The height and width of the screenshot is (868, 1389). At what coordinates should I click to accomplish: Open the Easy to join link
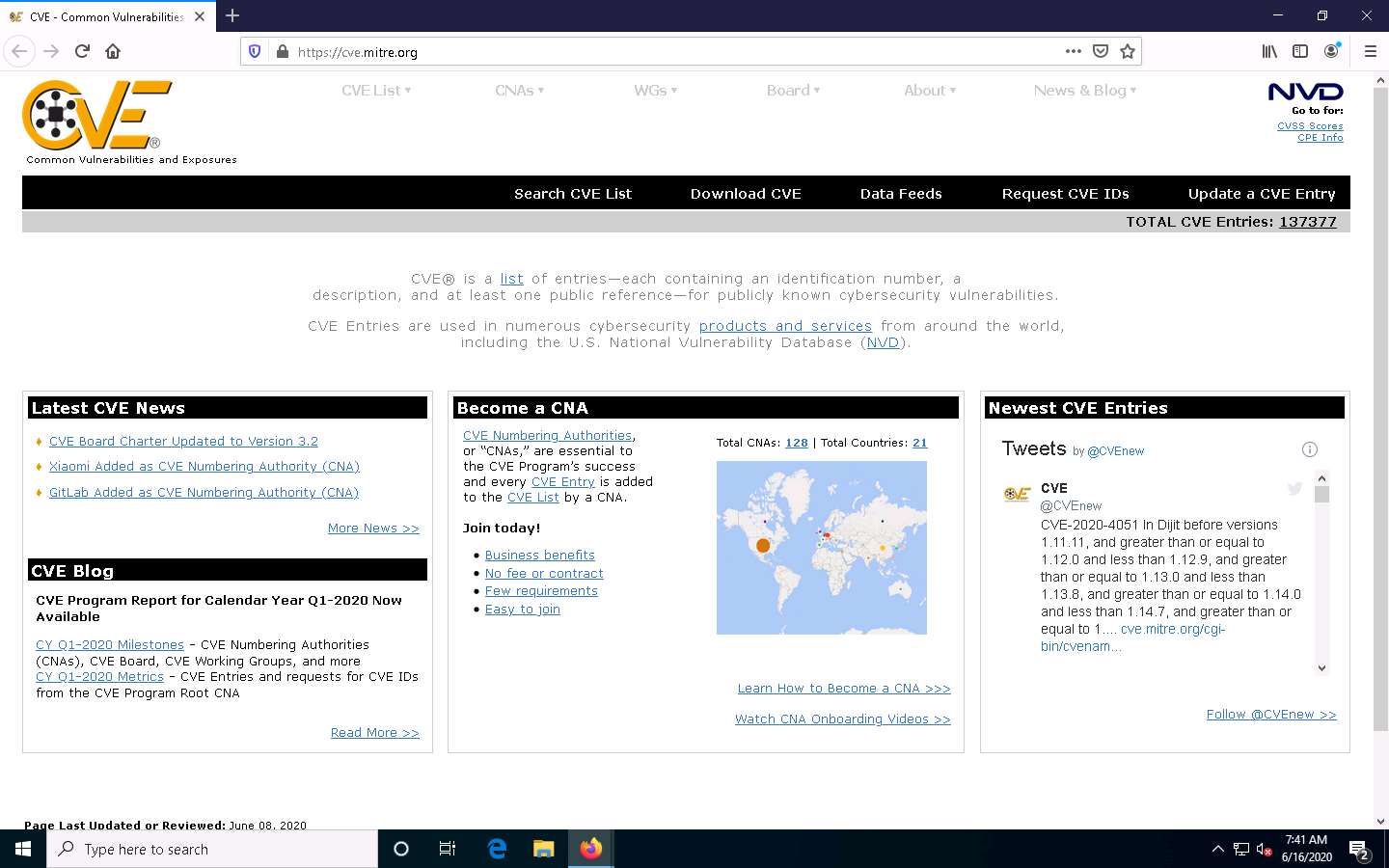coord(523,609)
